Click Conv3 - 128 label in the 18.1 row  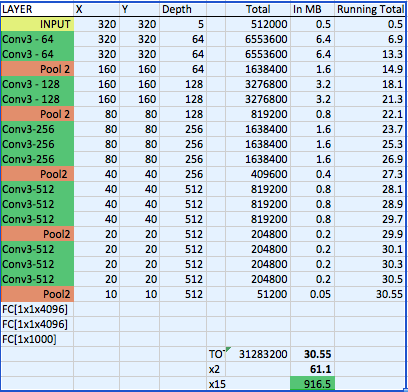coord(37,84)
